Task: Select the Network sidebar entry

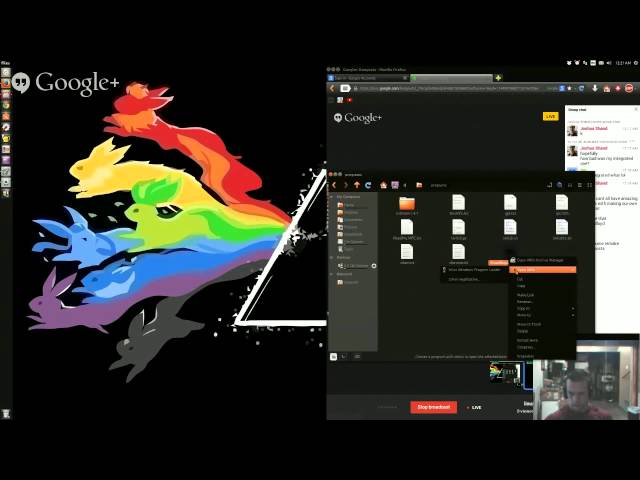Action: [349, 282]
